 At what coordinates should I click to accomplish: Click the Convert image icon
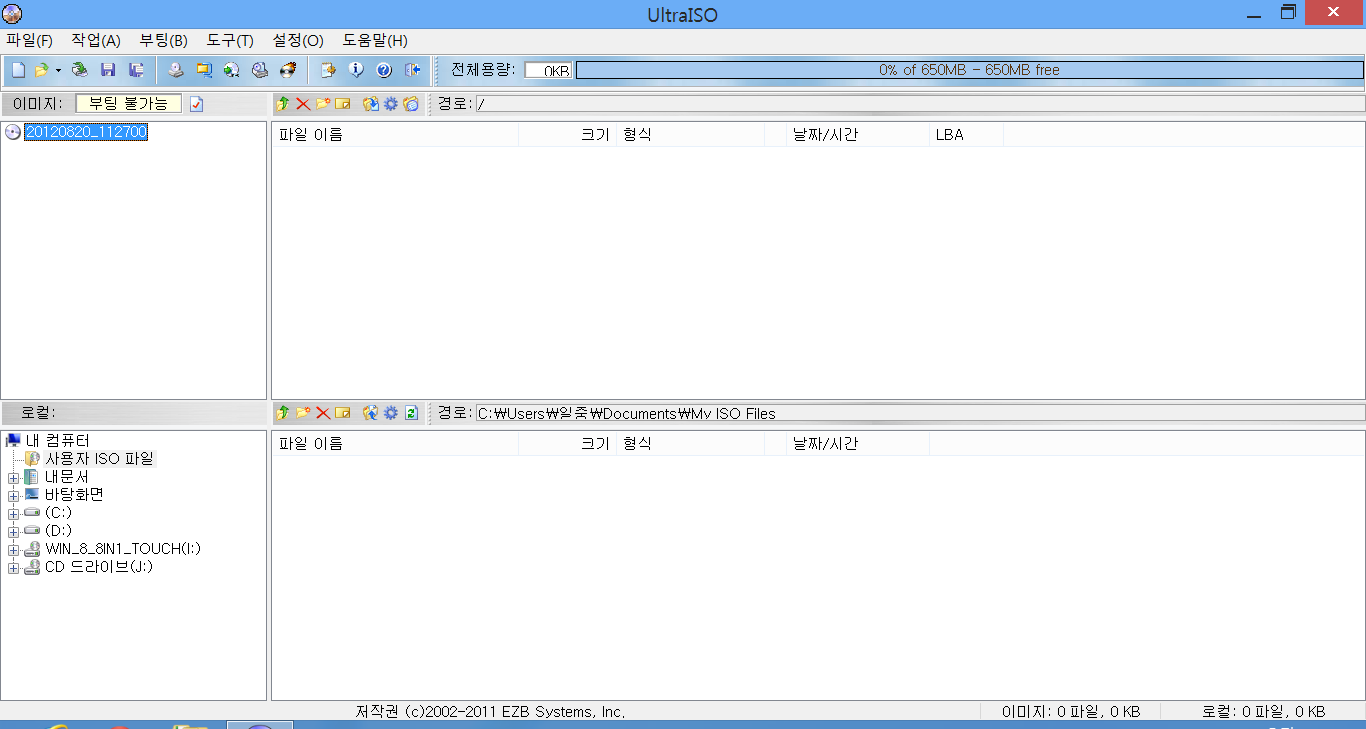pyautogui.click(x=232, y=70)
